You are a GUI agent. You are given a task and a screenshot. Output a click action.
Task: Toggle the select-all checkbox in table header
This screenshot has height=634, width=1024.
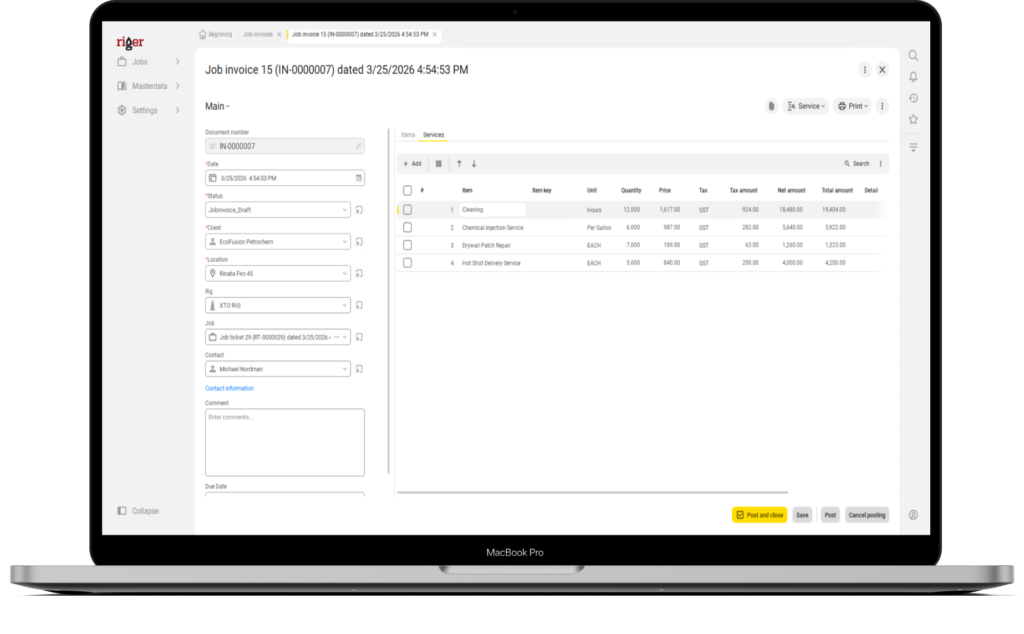(x=408, y=191)
